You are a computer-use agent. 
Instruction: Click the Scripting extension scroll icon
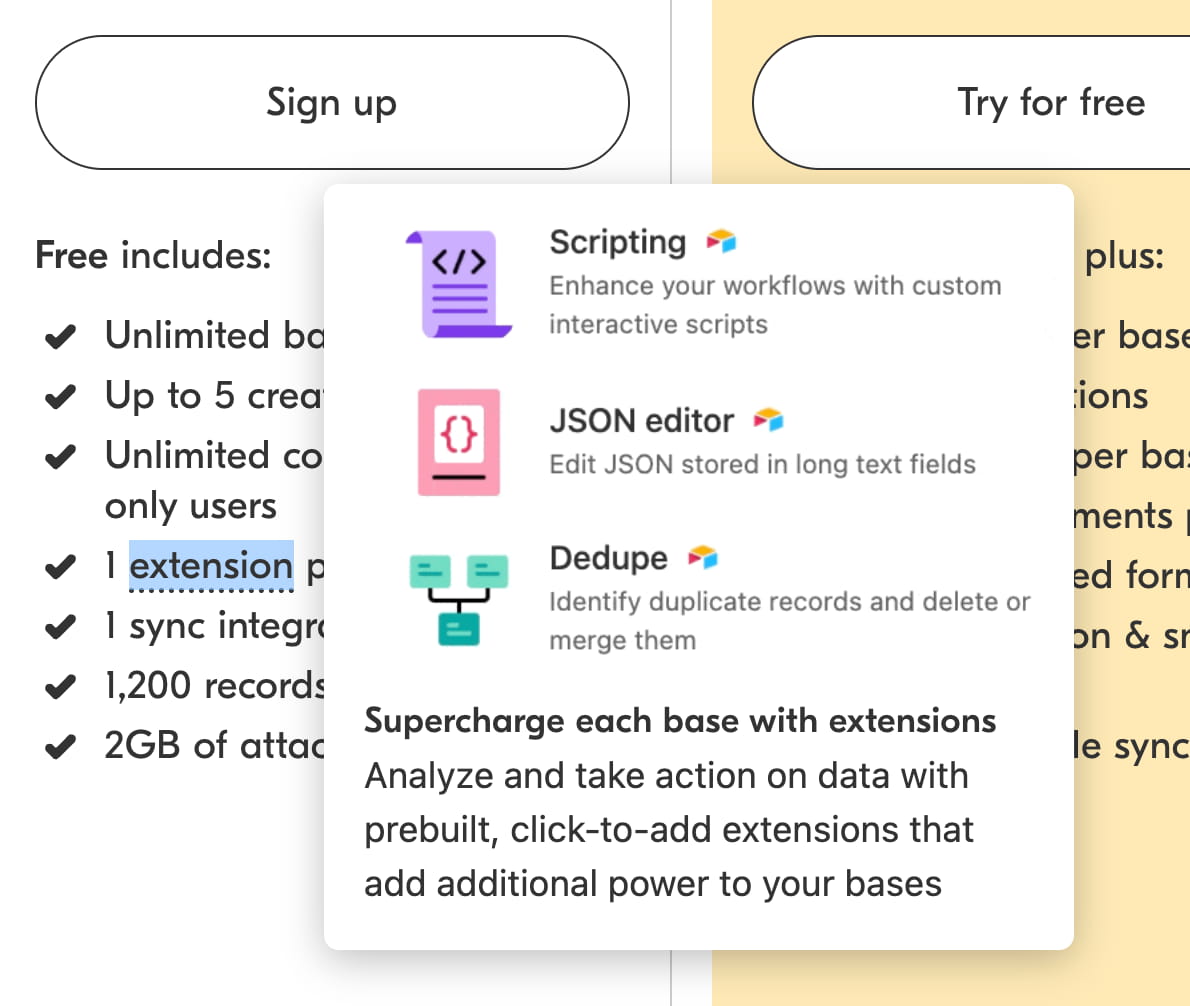458,284
